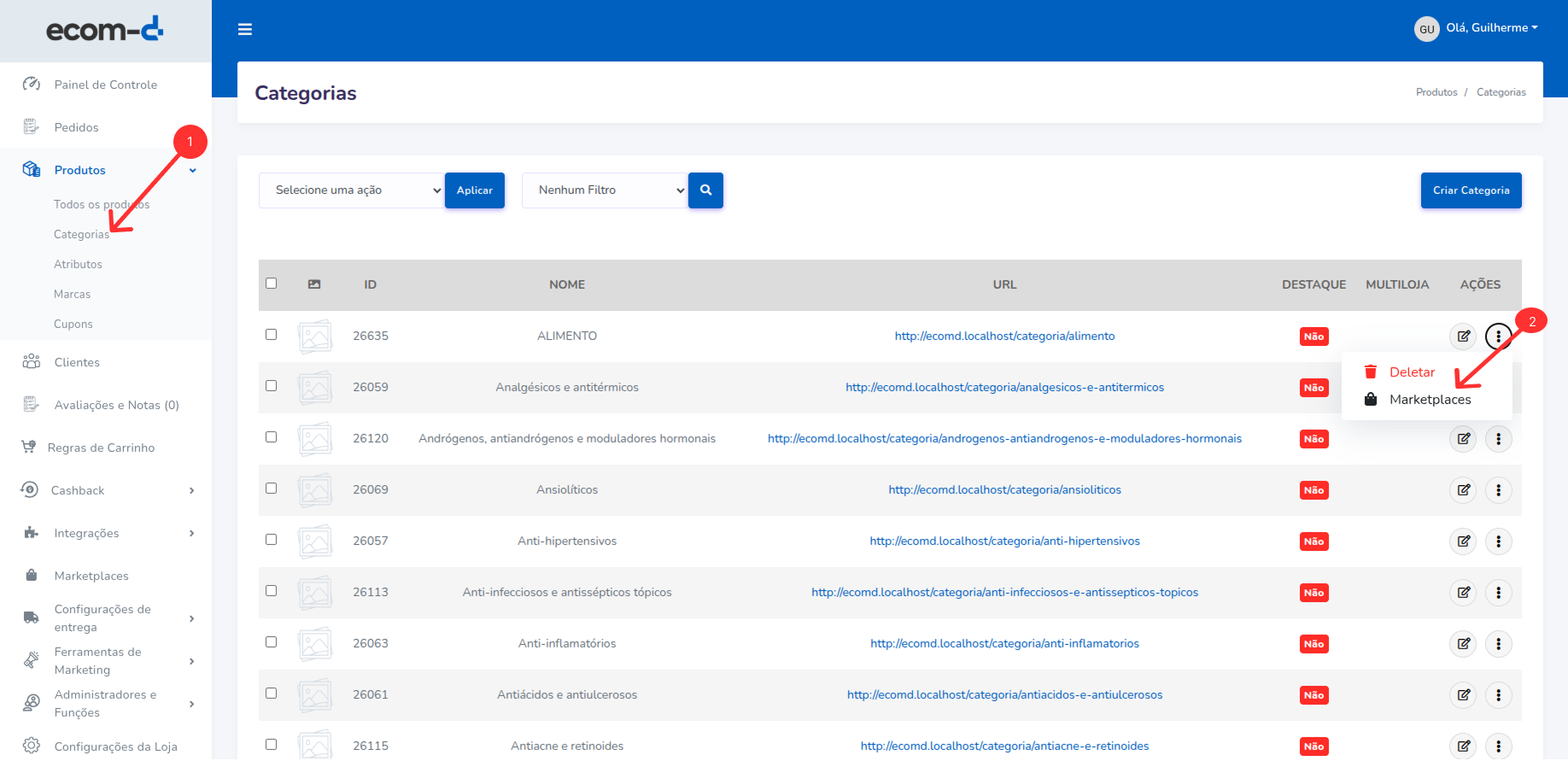Expand the Cashback submenu chevron

192,490
